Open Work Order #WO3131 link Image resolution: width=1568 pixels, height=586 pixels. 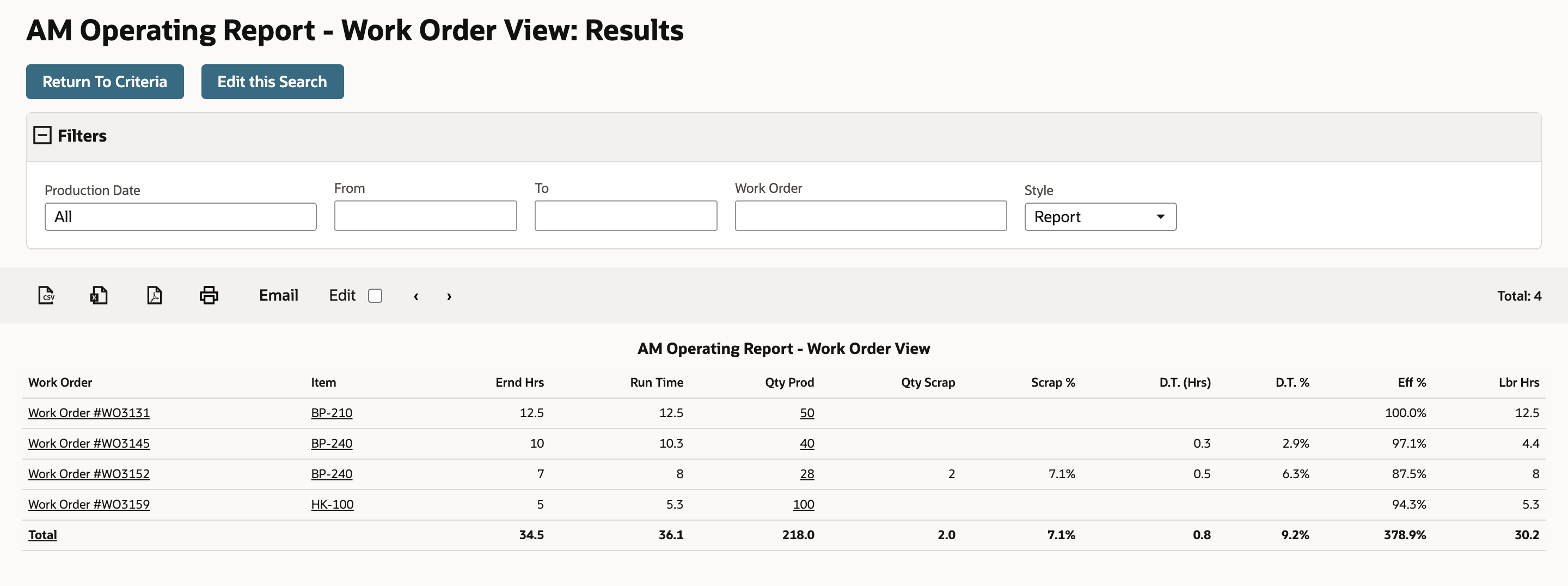tap(89, 413)
